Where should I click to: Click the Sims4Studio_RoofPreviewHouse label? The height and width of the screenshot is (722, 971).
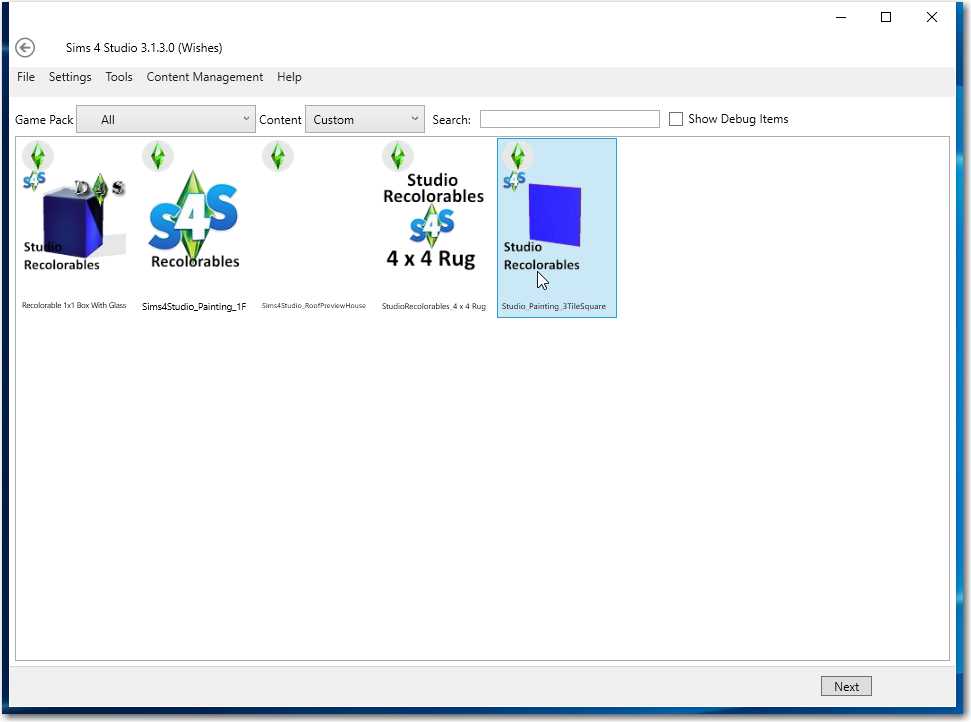tap(314, 306)
